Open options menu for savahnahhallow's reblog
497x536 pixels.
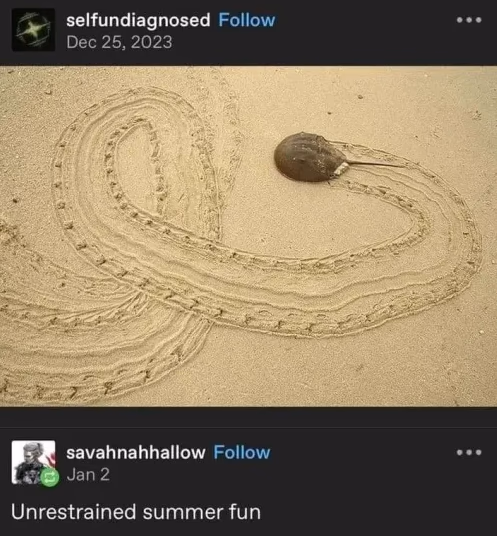[x=469, y=452]
